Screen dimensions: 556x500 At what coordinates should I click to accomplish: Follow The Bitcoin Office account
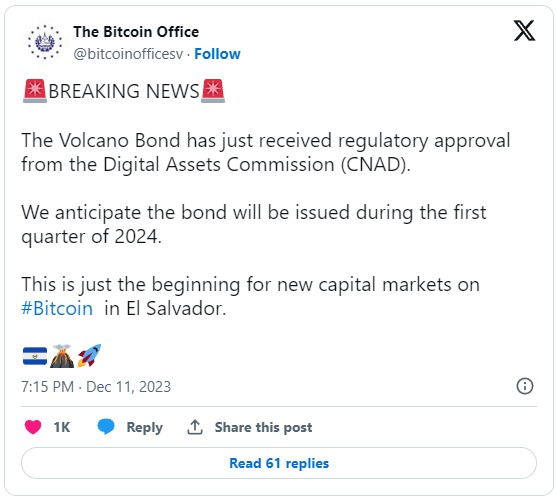point(217,54)
